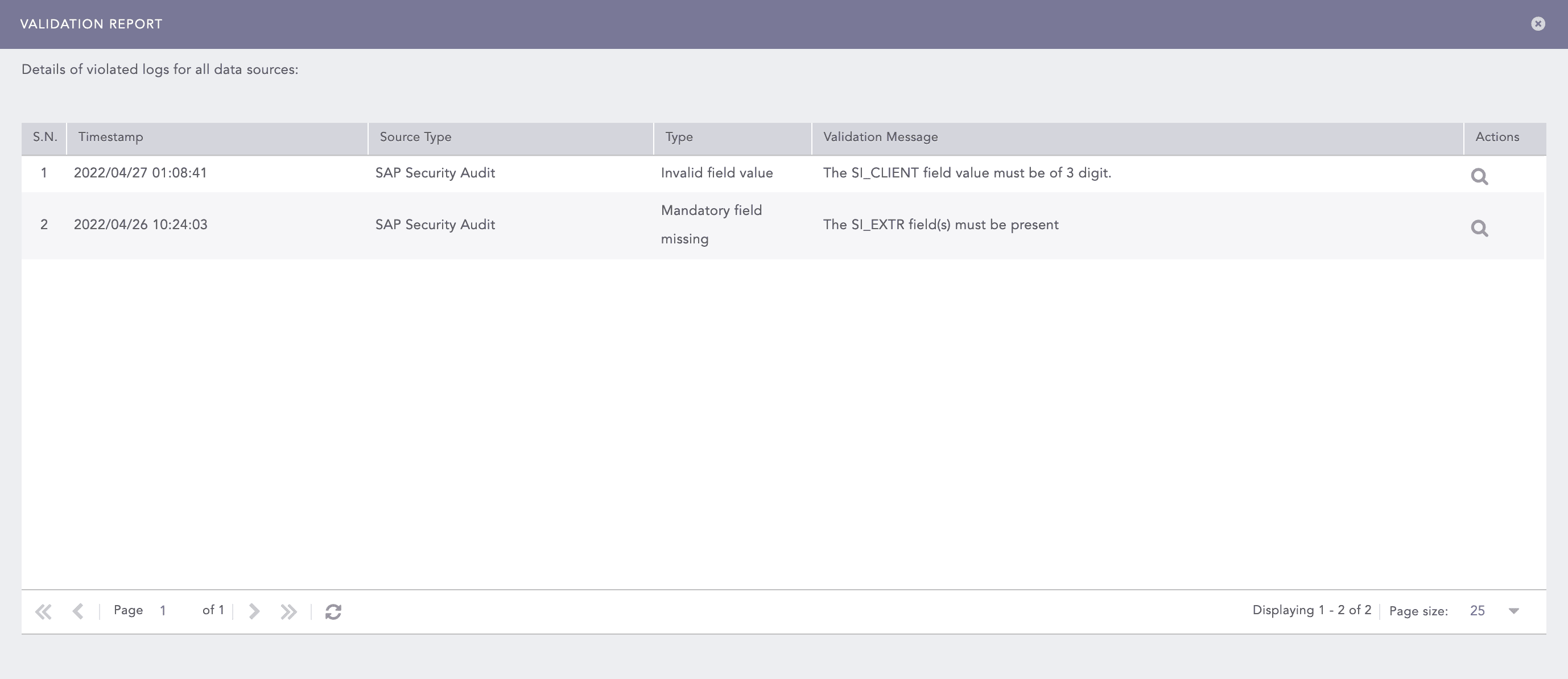This screenshot has height=679, width=1568.
Task: Click the Actions column header
Action: (x=1497, y=138)
